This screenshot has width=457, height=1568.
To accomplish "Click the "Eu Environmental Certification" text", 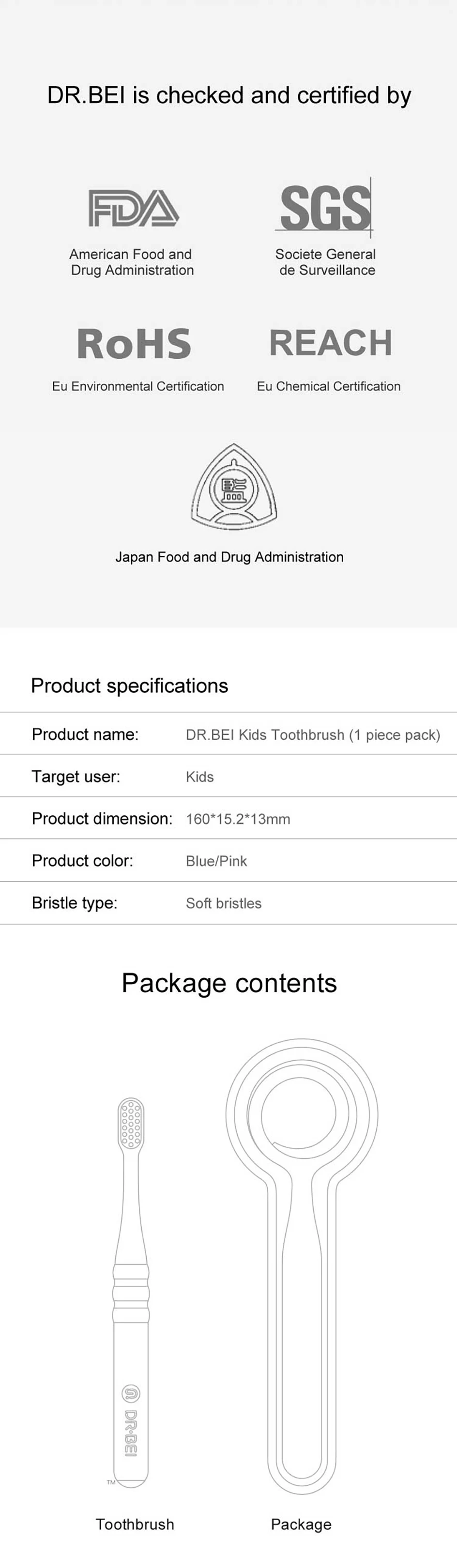I will tap(138, 386).
